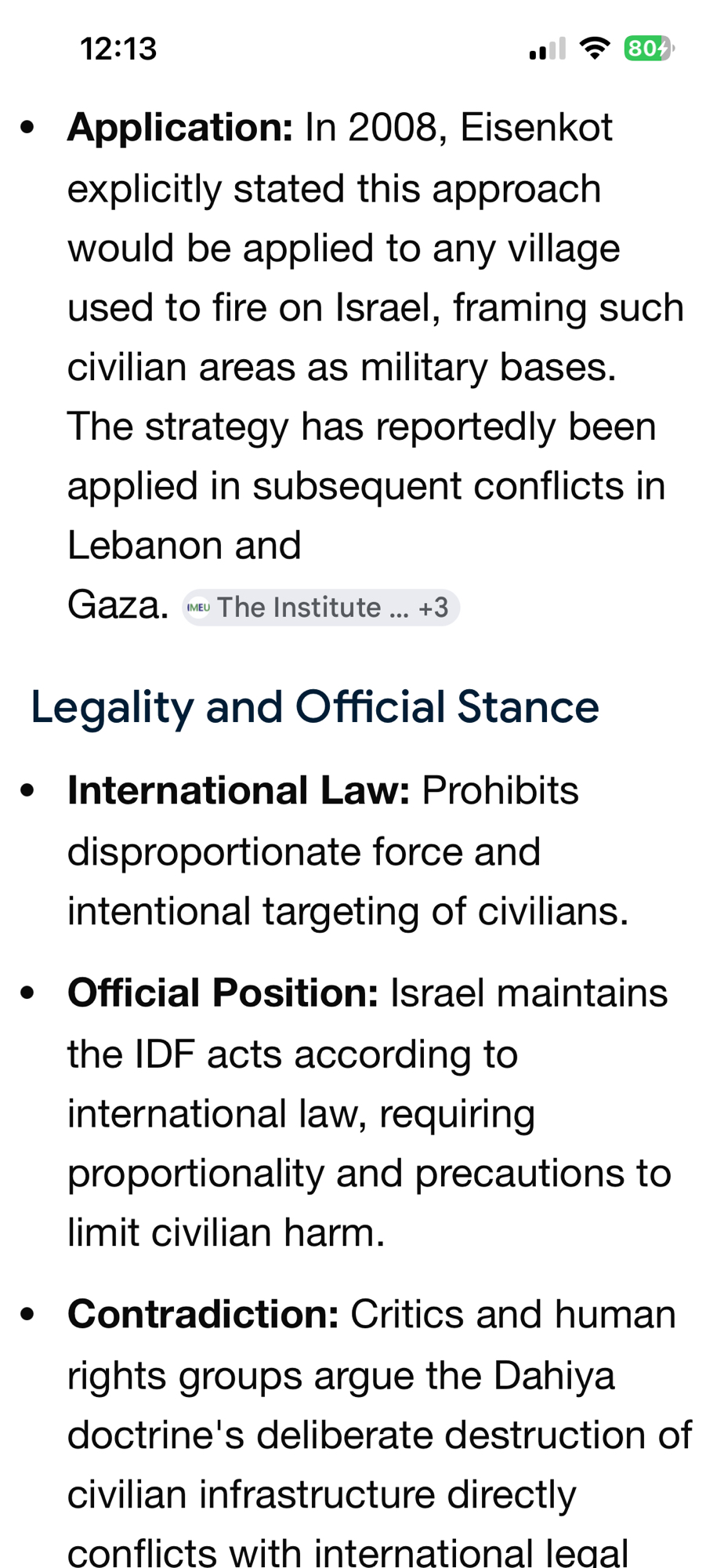Tap the bold "Contradiction:" label

pos(203,1315)
